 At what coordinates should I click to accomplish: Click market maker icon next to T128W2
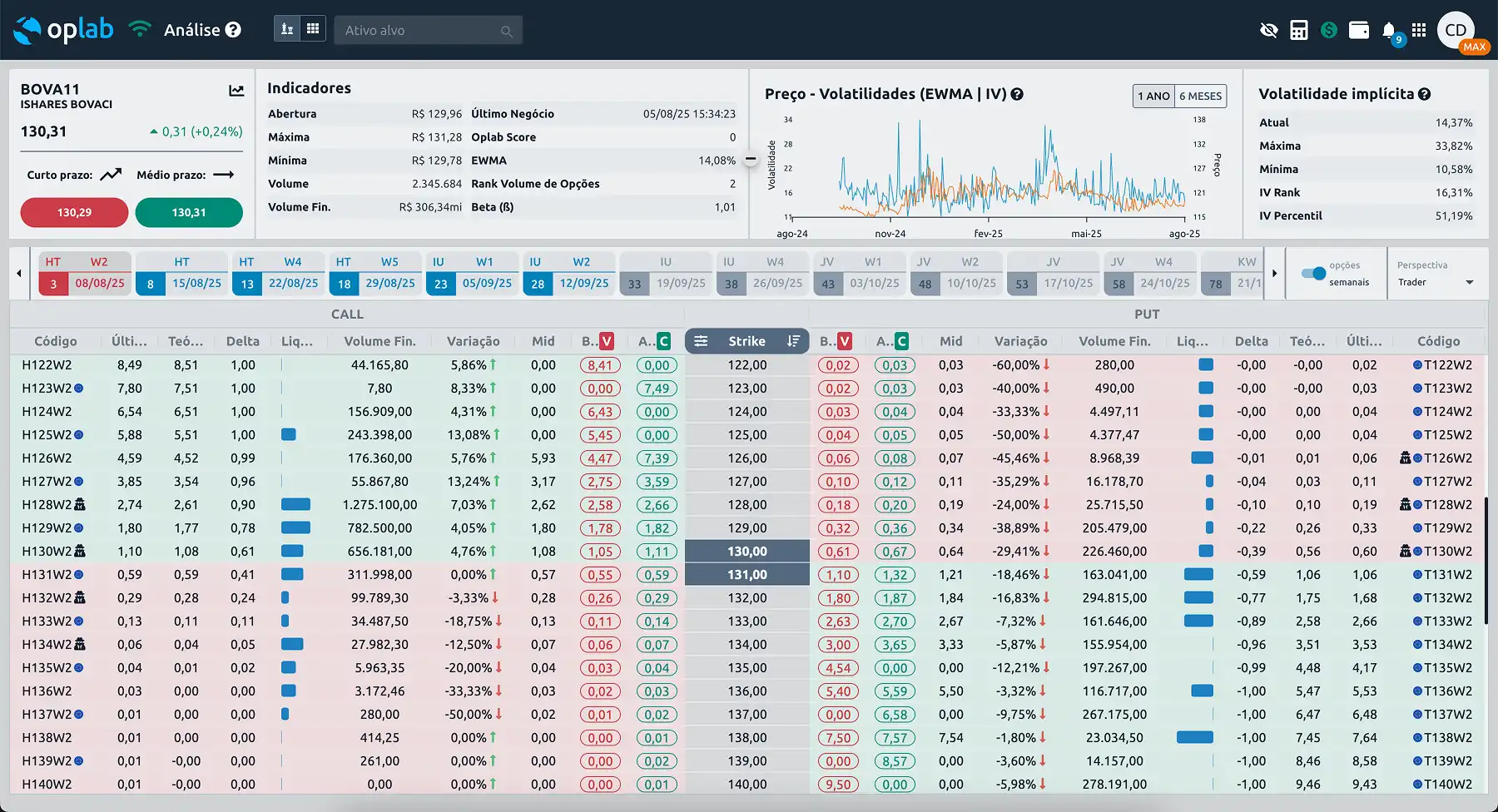click(1405, 504)
